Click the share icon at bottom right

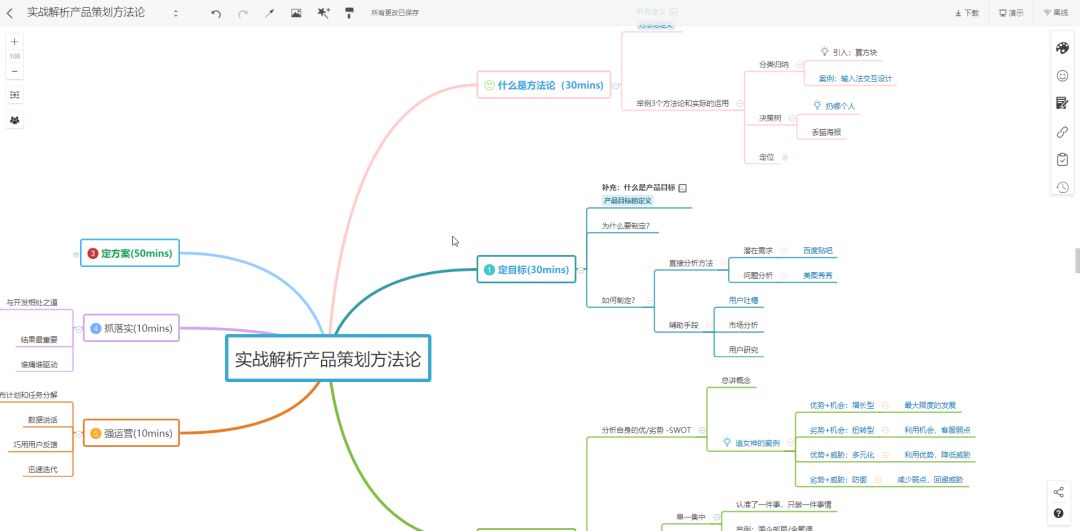coord(1059,492)
